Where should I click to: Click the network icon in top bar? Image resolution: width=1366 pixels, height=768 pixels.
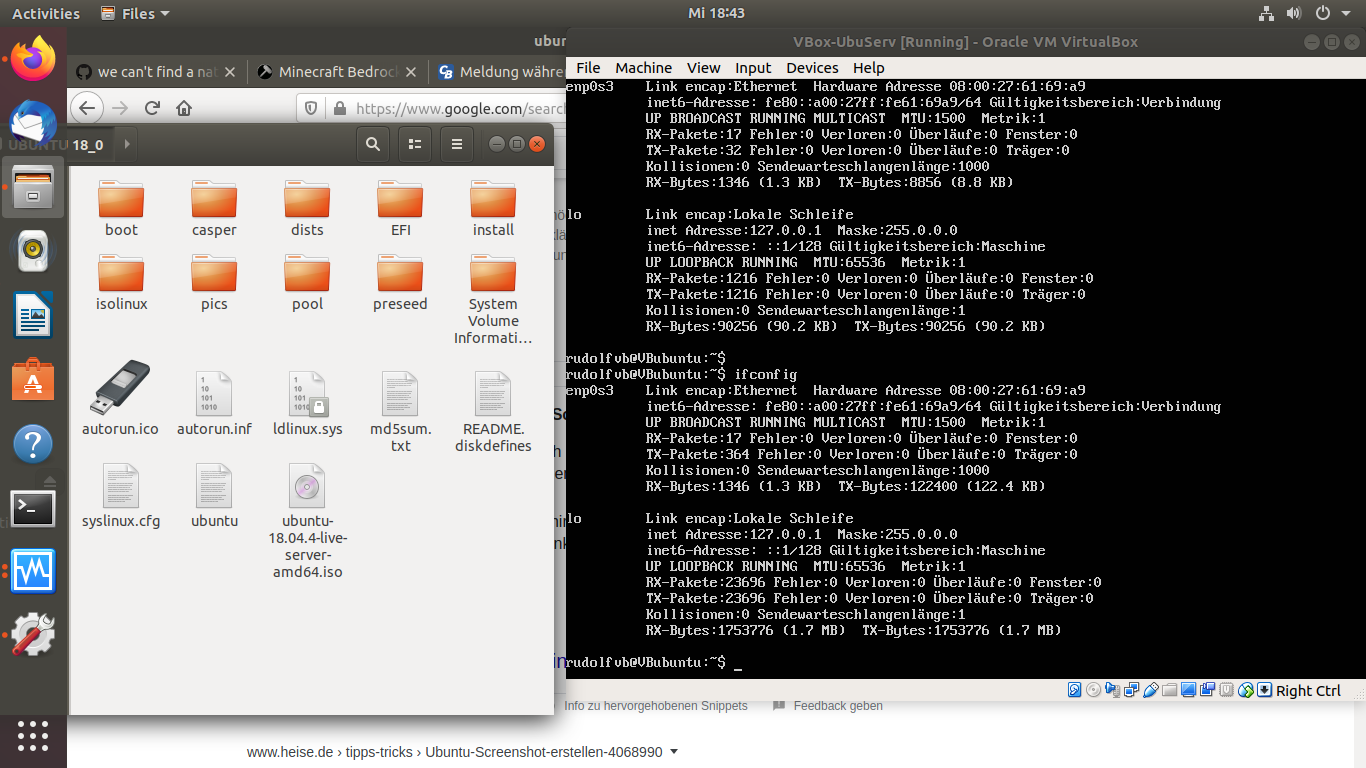pyautogui.click(x=1265, y=13)
